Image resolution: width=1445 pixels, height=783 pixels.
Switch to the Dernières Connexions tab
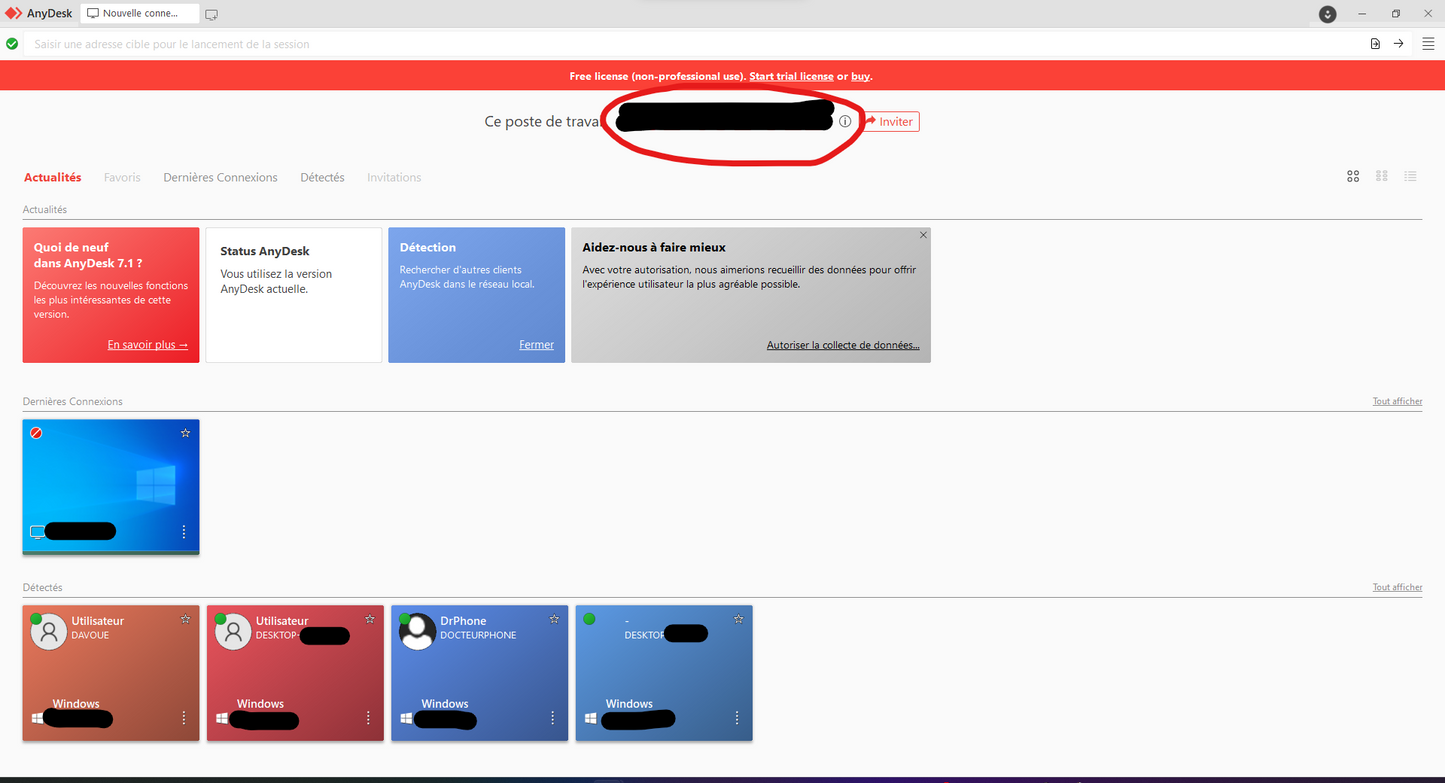[x=220, y=177]
